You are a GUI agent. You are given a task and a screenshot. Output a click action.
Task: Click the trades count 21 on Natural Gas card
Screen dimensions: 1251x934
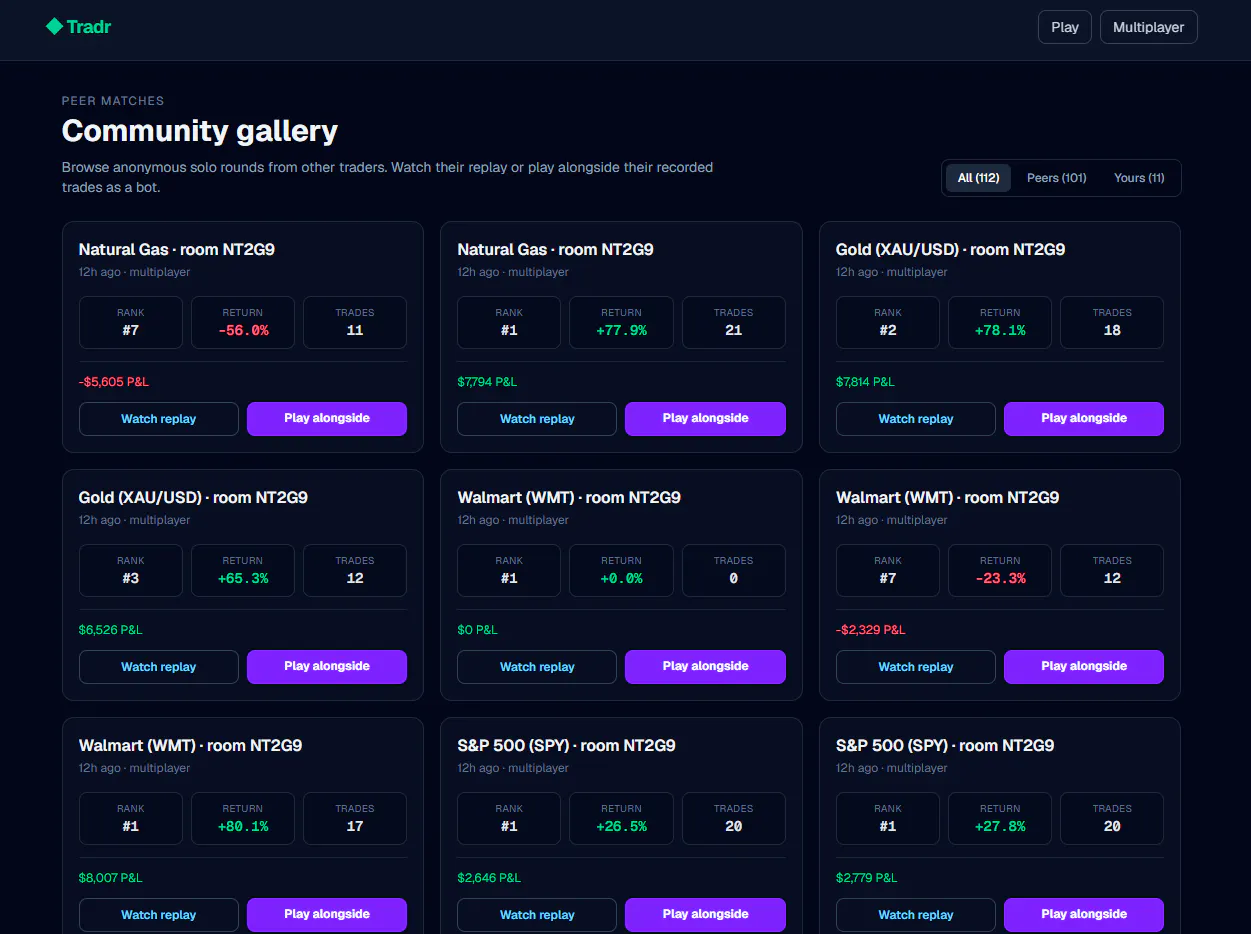click(x=734, y=330)
